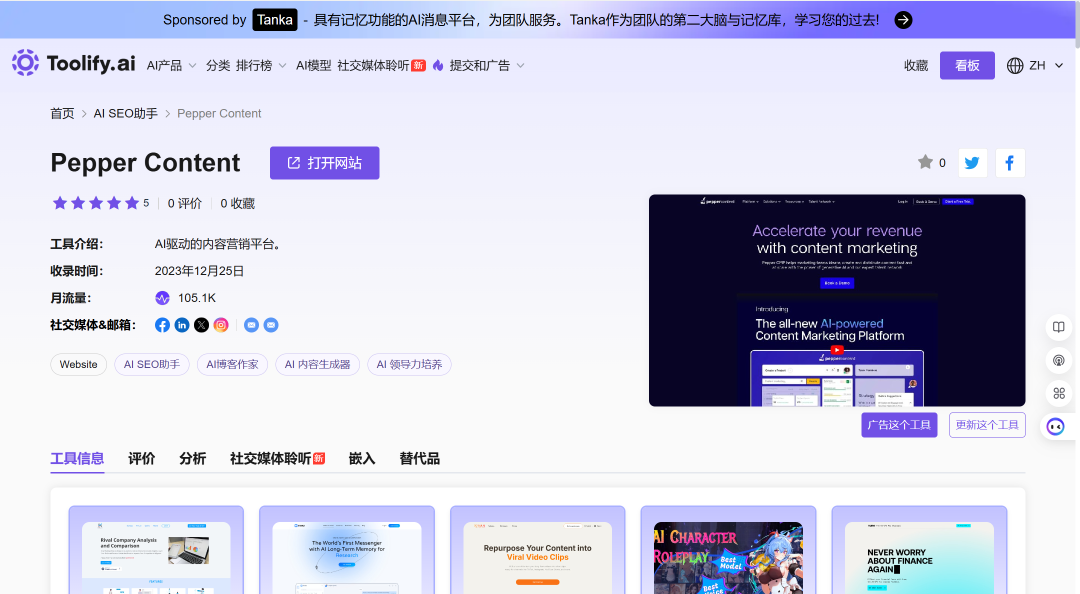Click the 看板 button
The image size is (1080, 594).
pos(967,65)
